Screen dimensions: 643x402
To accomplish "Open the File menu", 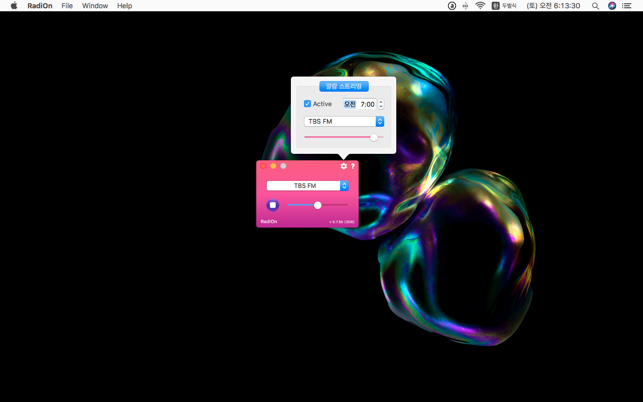I will 67,6.
